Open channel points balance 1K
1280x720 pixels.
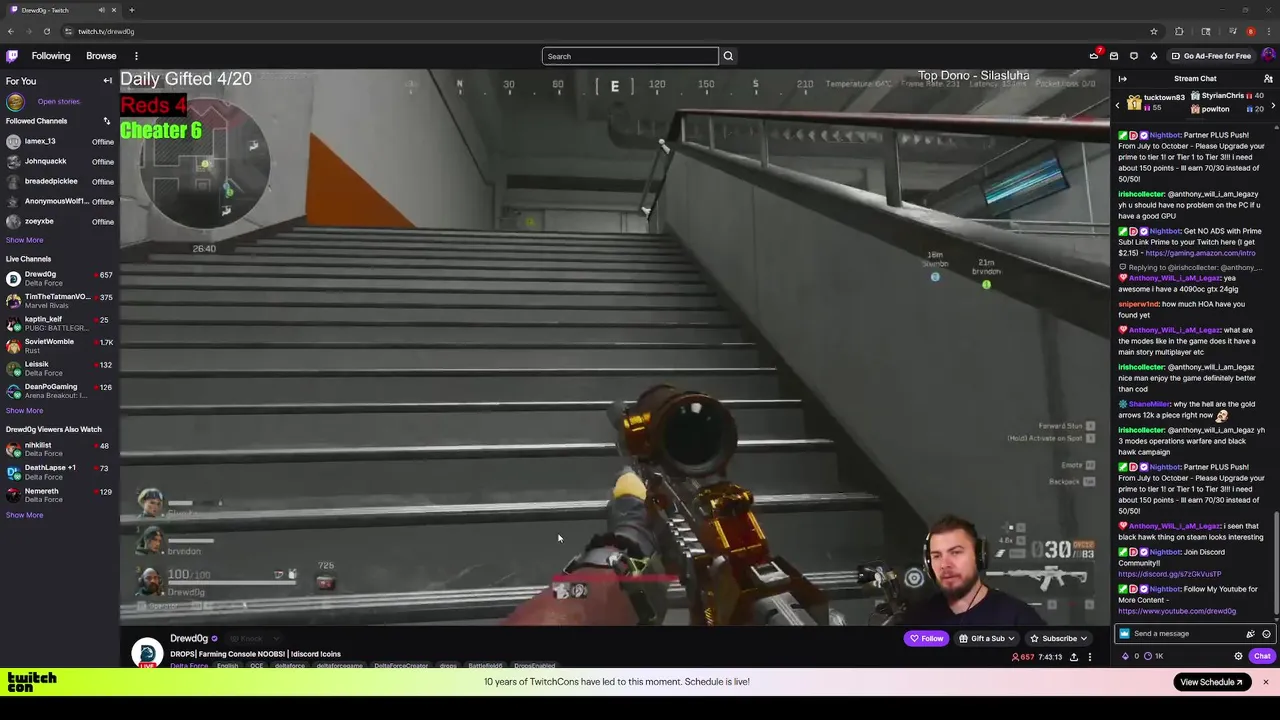(1154, 656)
